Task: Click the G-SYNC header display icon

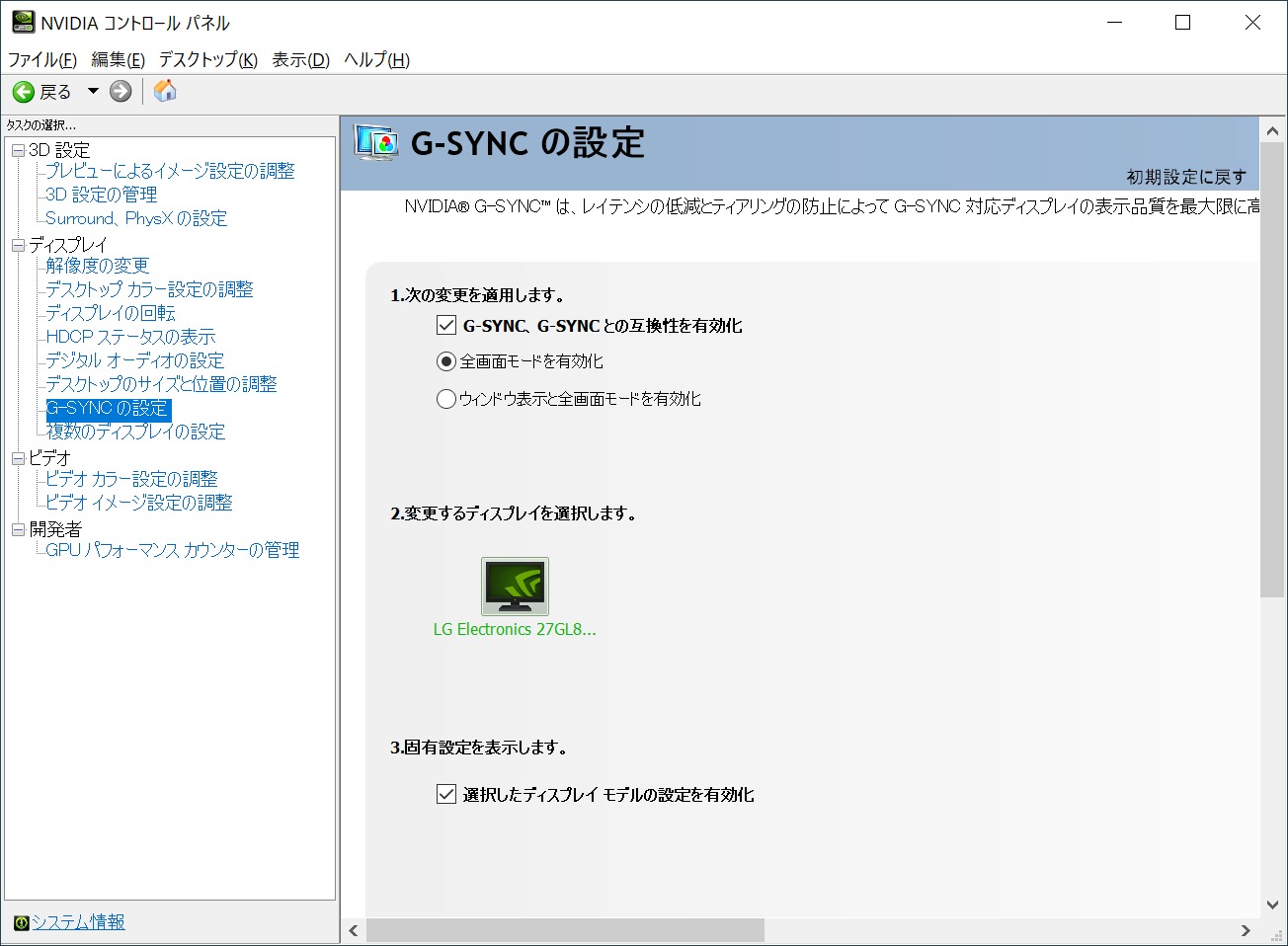Action: tap(376, 143)
